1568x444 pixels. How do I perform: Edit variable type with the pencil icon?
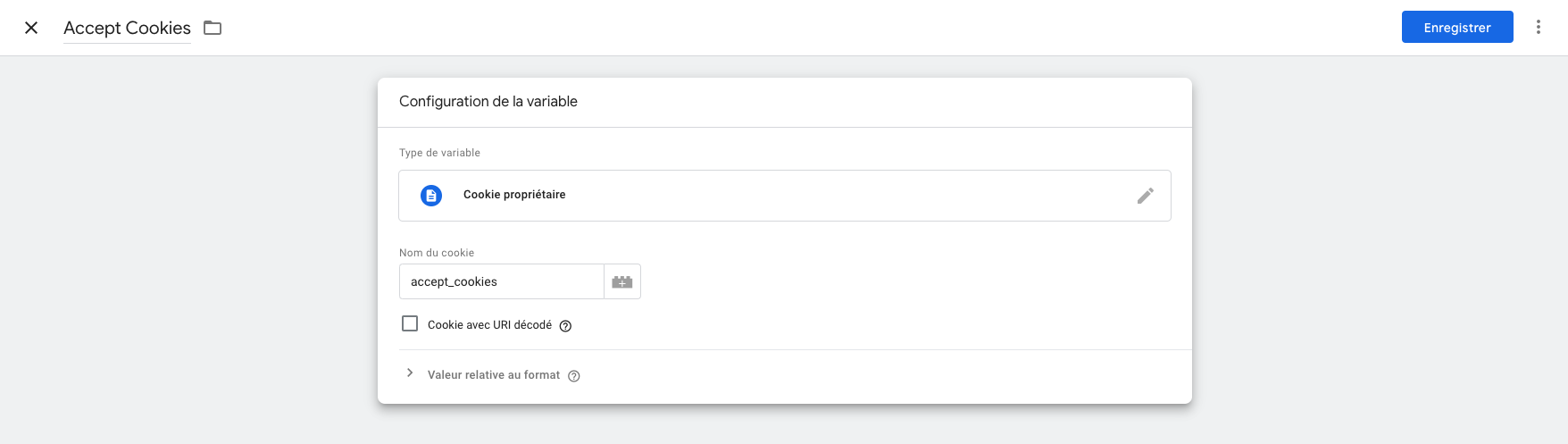pos(1146,196)
